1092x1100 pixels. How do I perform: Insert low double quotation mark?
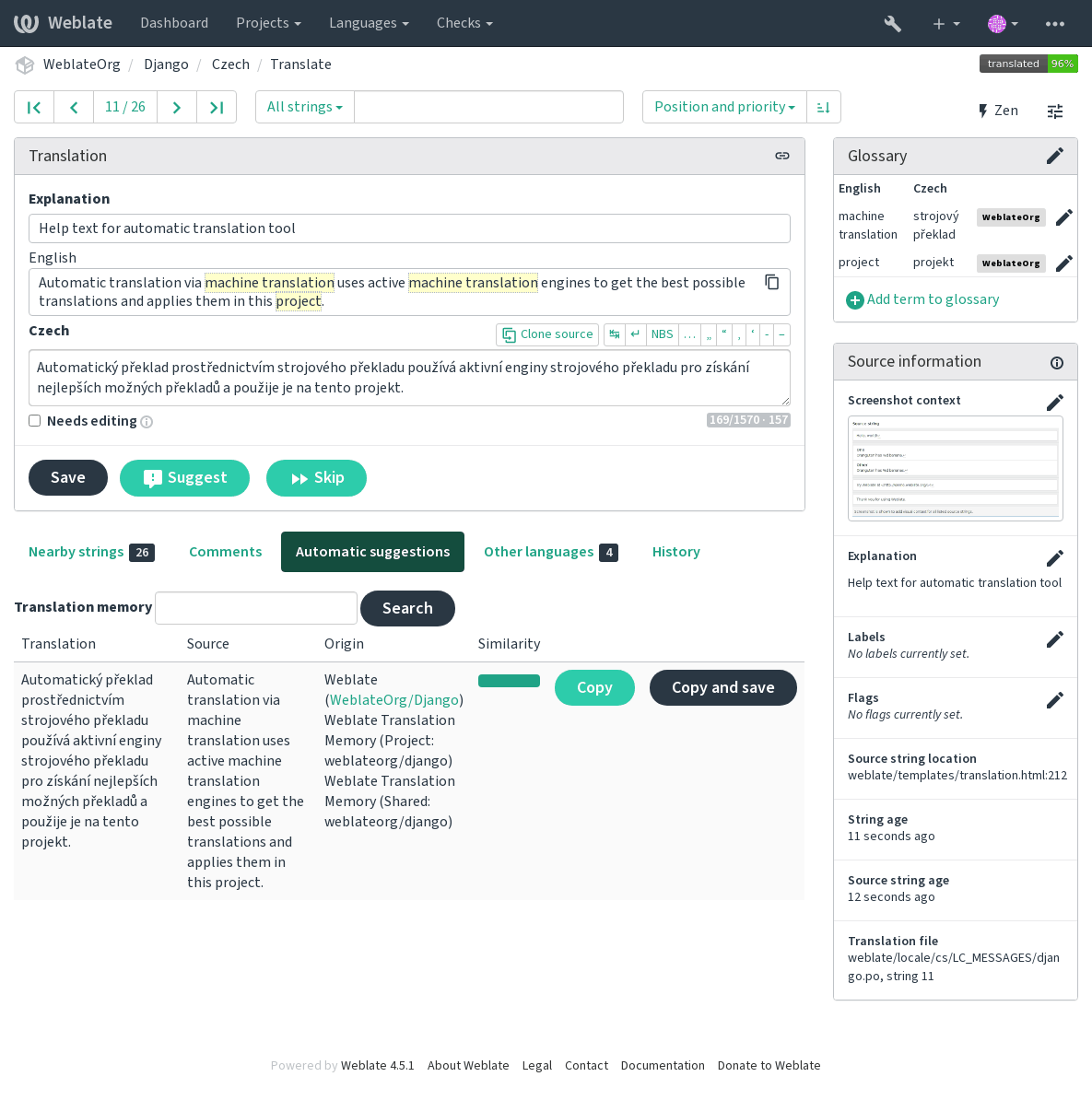pyautogui.click(x=708, y=334)
